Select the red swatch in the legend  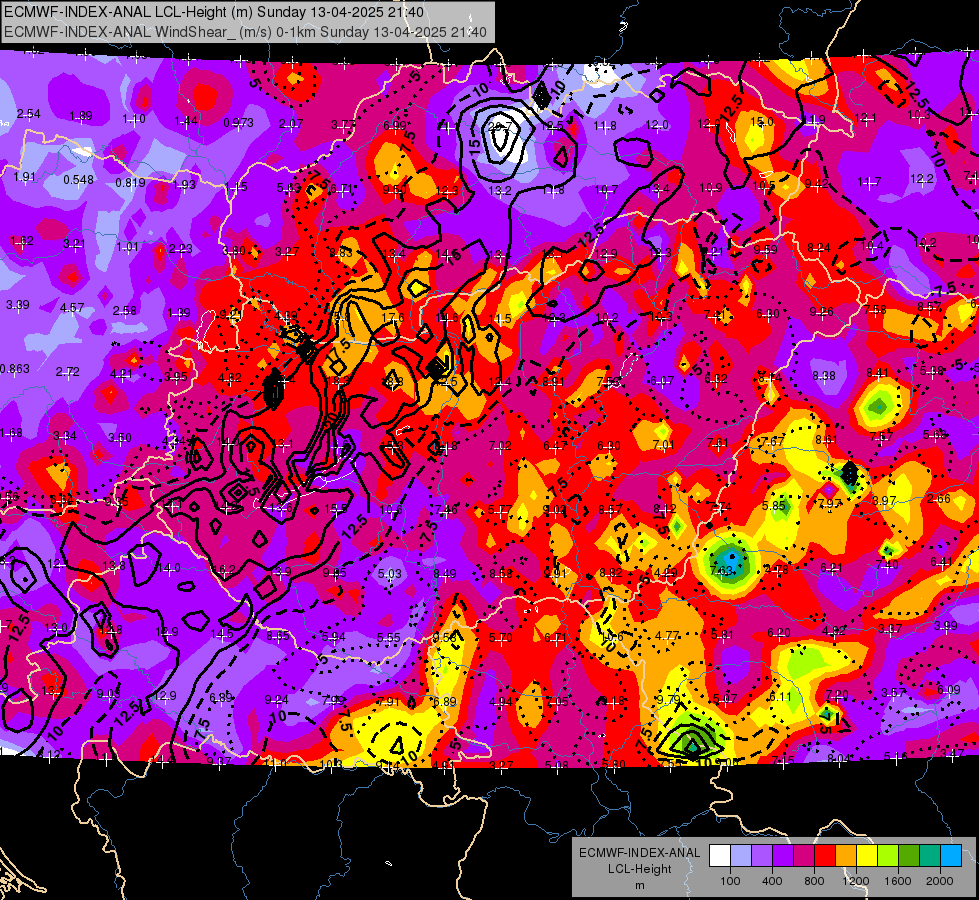pyautogui.click(x=825, y=856)
